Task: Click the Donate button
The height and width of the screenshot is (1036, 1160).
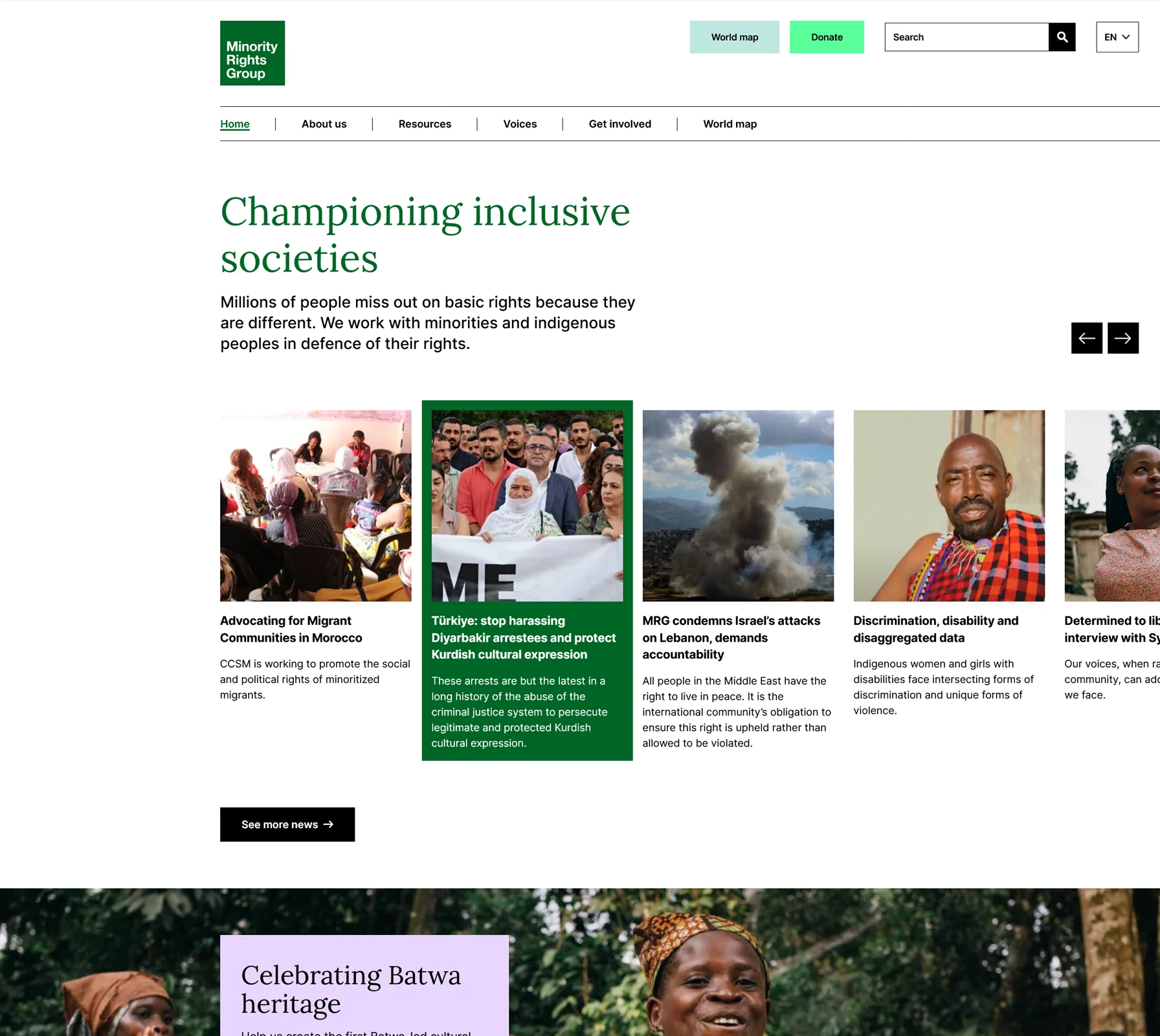Action: click(827, 37)
